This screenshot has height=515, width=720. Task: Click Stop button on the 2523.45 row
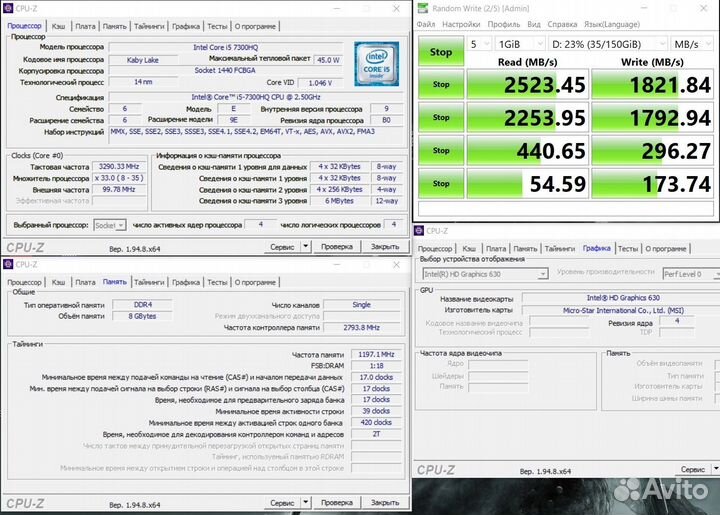click(x=441, y=84)
